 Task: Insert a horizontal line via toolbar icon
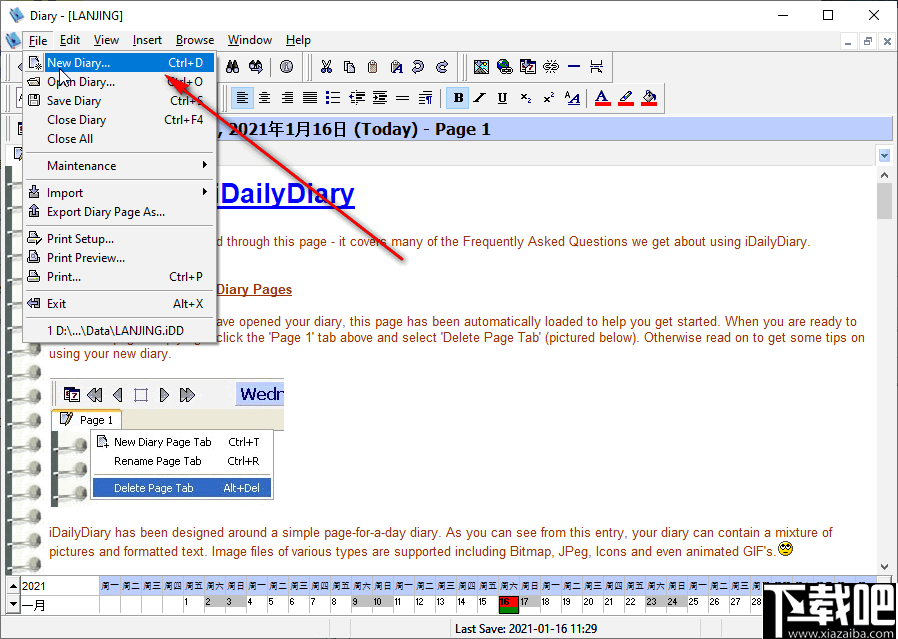point(573,66)
